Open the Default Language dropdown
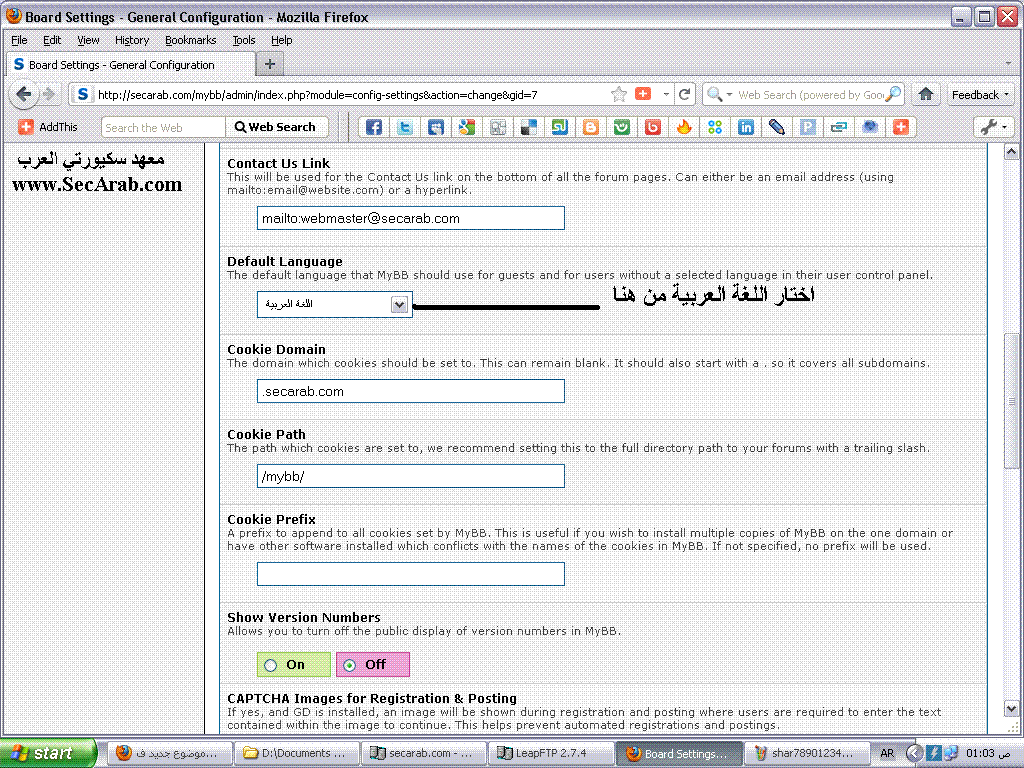The image size is (1024, 768). pyautogui.click(x=399, y=305)
